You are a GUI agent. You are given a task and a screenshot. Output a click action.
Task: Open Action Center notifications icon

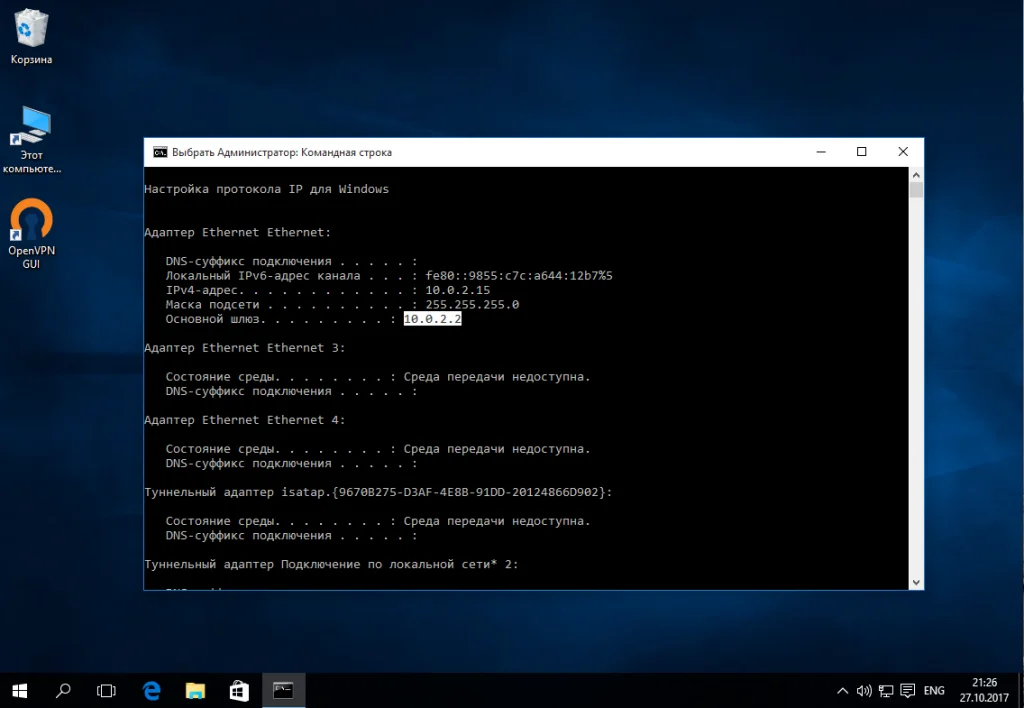click(x=907, y=691)
